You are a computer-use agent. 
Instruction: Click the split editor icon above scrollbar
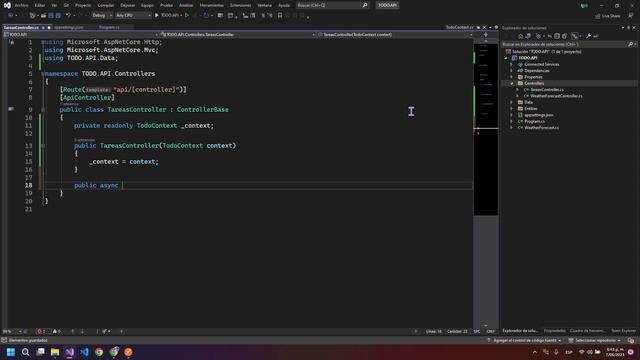tap(486, 35)
